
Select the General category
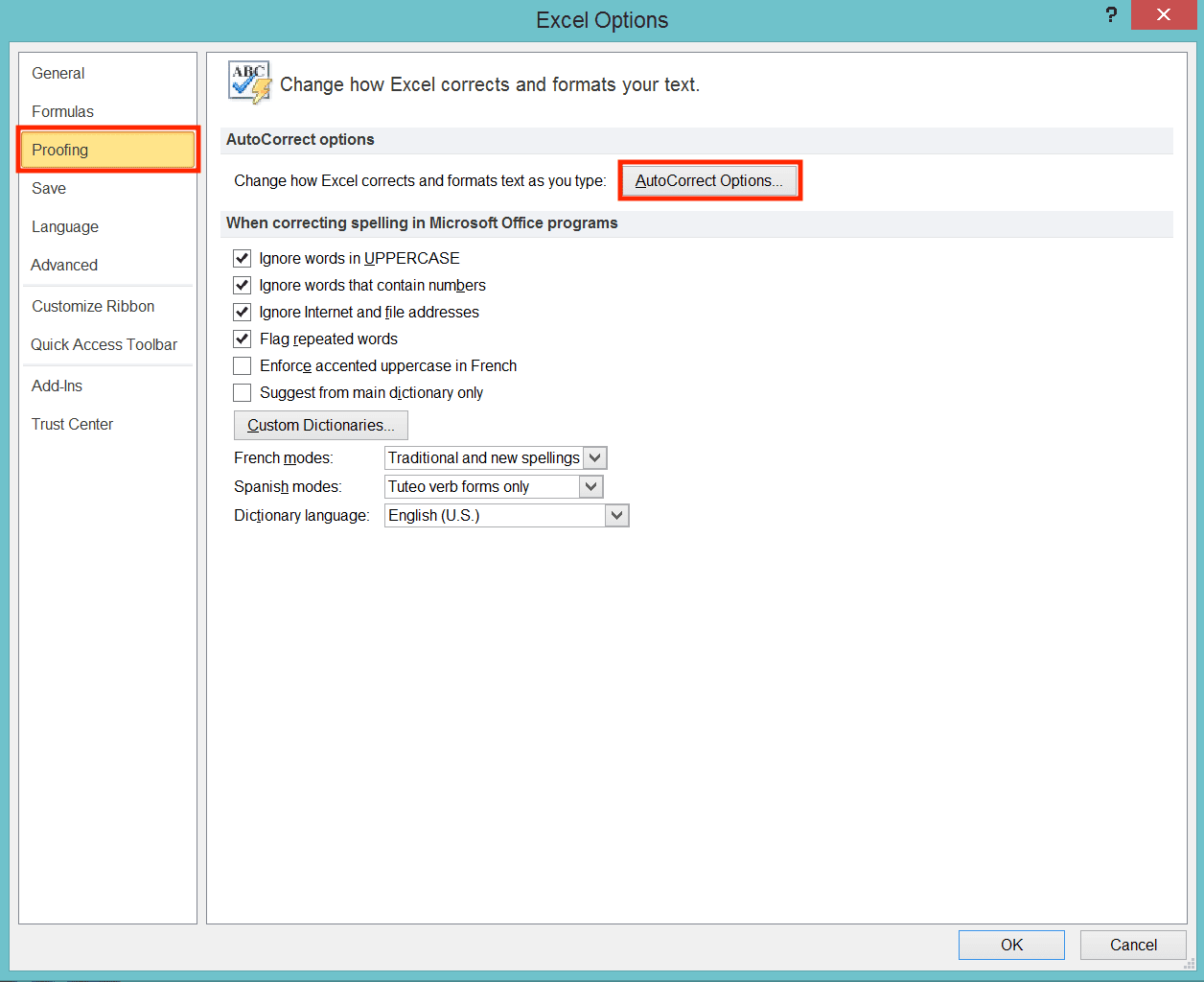[x=107, y=73]
